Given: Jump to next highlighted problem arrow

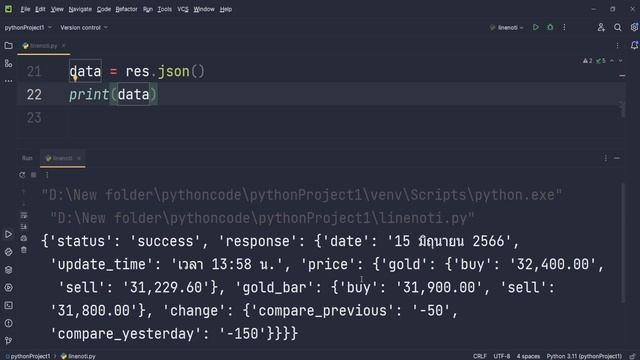Looking at the screenshot, I should tap(620, 61).
